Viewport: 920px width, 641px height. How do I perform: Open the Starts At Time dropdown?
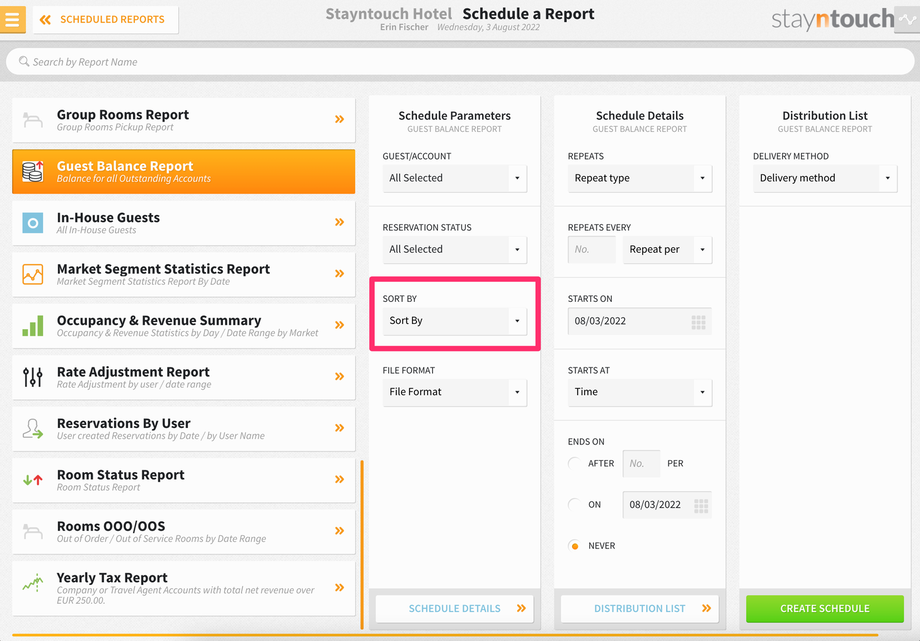(x=640, y=392)
